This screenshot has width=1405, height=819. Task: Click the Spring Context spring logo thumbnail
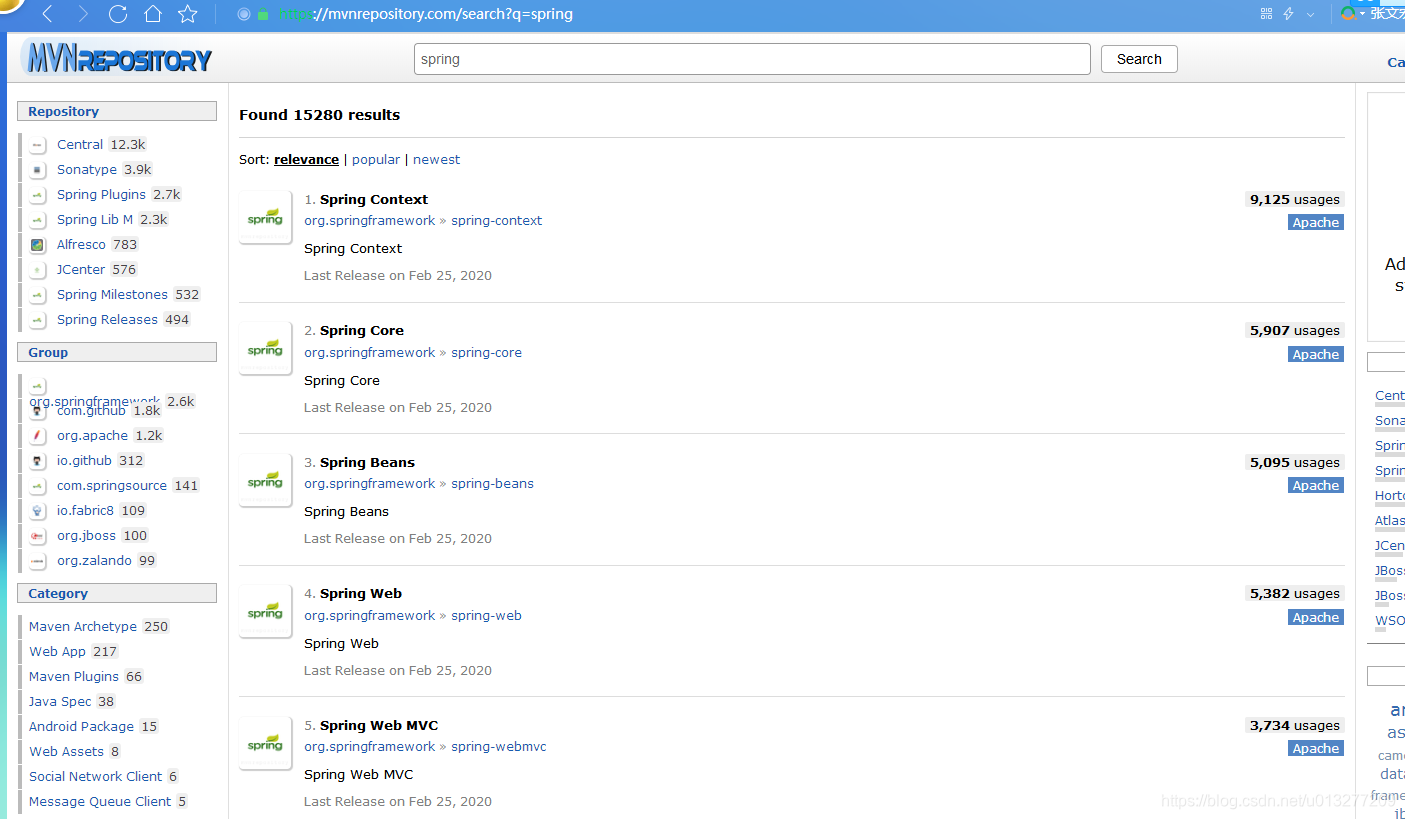tap(265, 217)
